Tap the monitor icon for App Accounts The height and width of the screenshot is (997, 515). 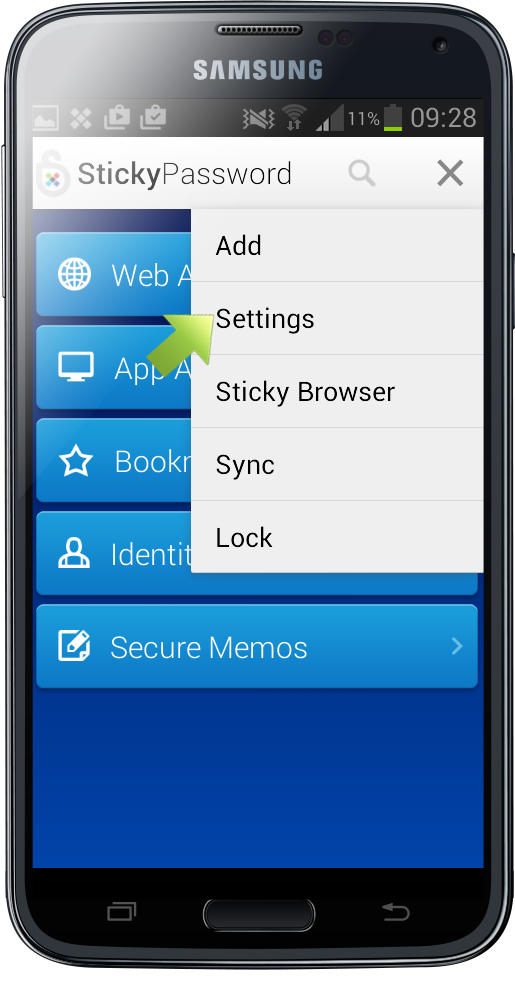76,367
